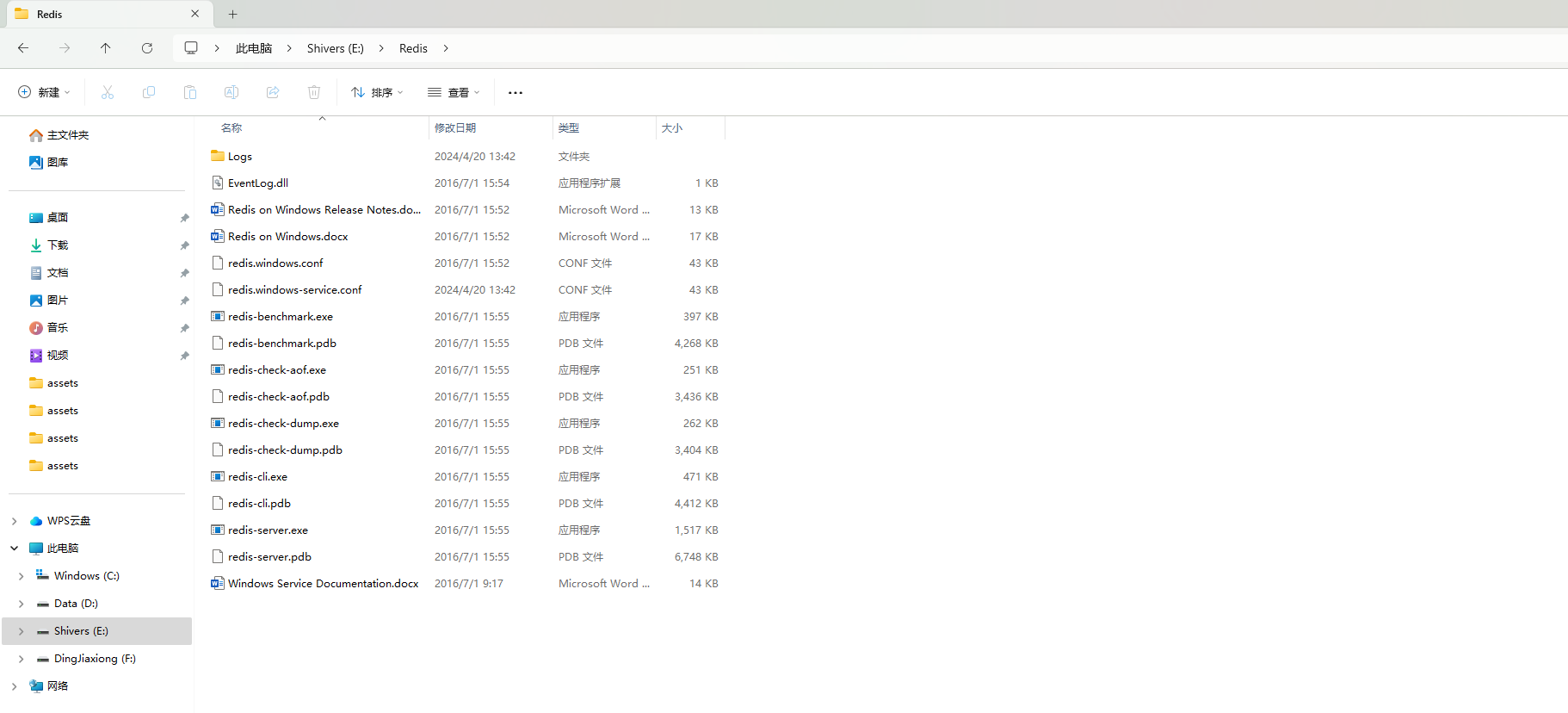Close the Redis tab
The width and height of the screenshot is (1568, 713).
(195, 14)
